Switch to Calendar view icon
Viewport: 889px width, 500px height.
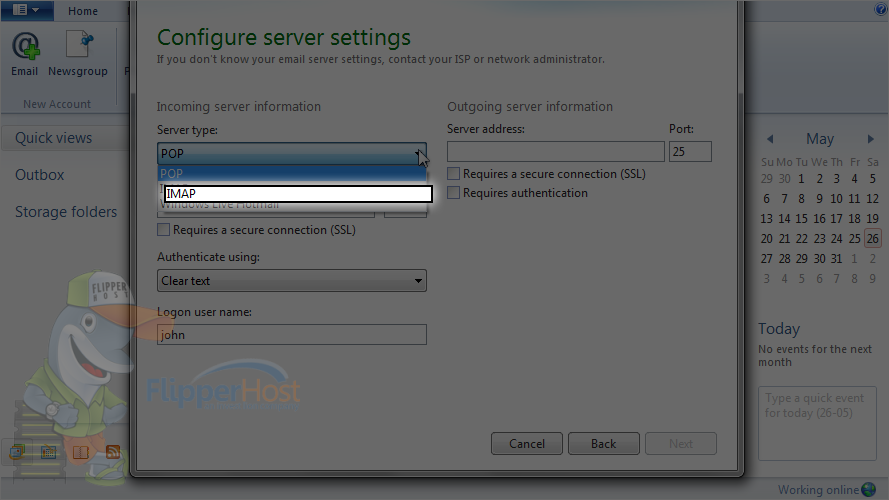coord(49,452)
